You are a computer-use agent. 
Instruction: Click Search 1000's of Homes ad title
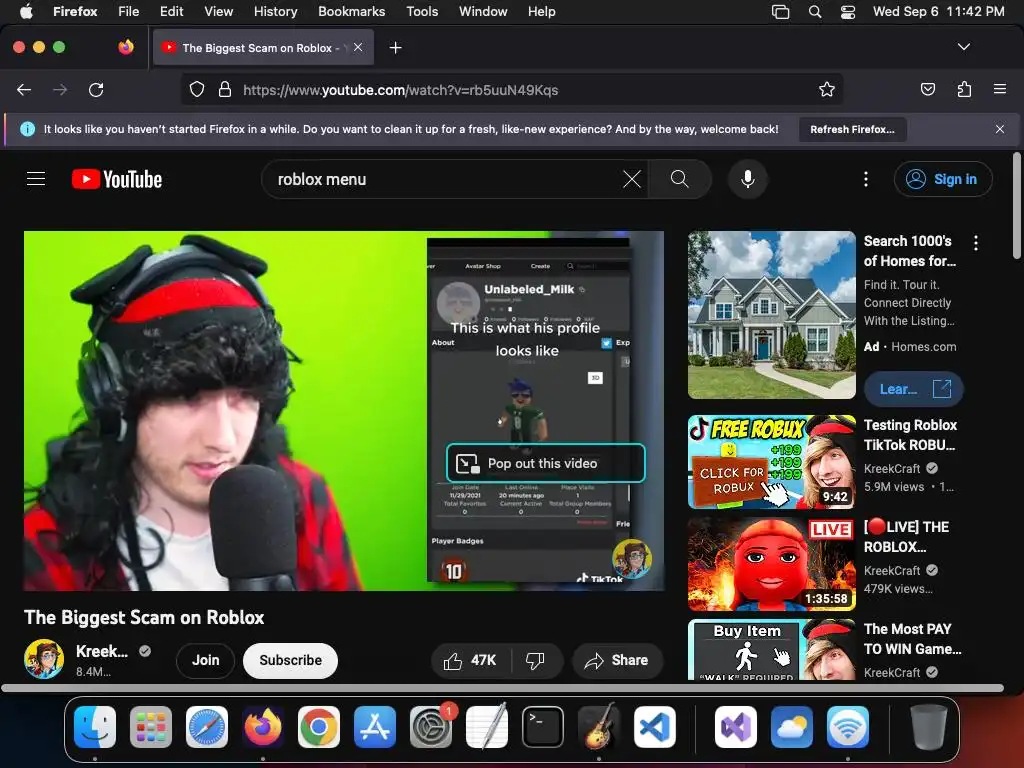[910, 251]
